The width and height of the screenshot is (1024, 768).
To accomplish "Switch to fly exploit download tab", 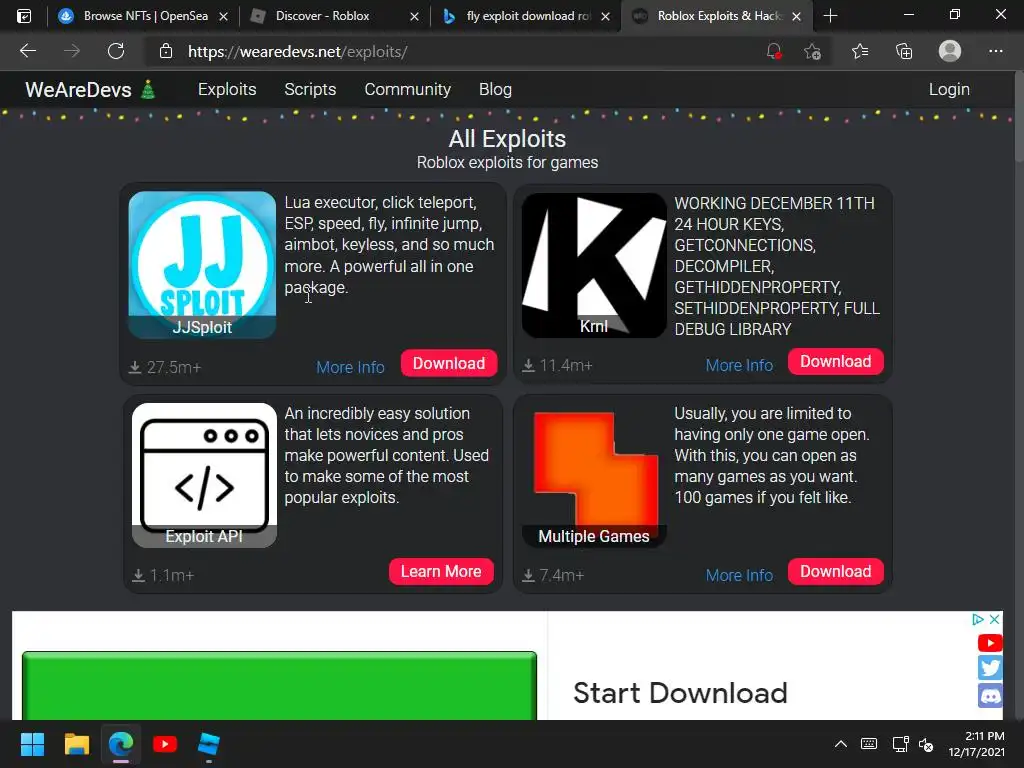I will click(525, 16).
